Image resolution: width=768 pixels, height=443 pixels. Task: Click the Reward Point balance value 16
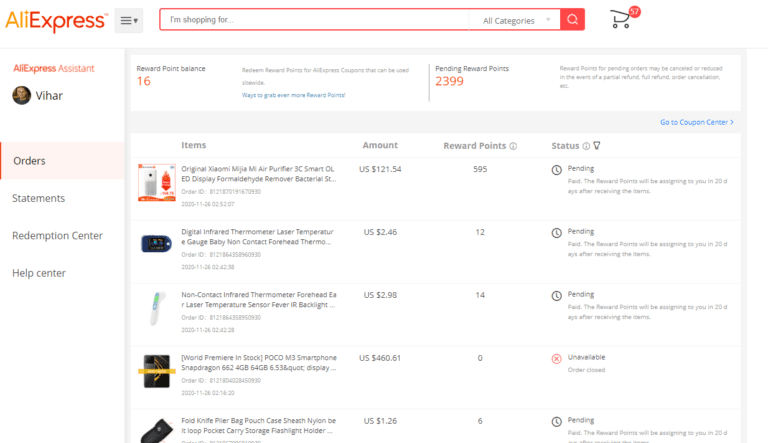[x=144, y=81]
